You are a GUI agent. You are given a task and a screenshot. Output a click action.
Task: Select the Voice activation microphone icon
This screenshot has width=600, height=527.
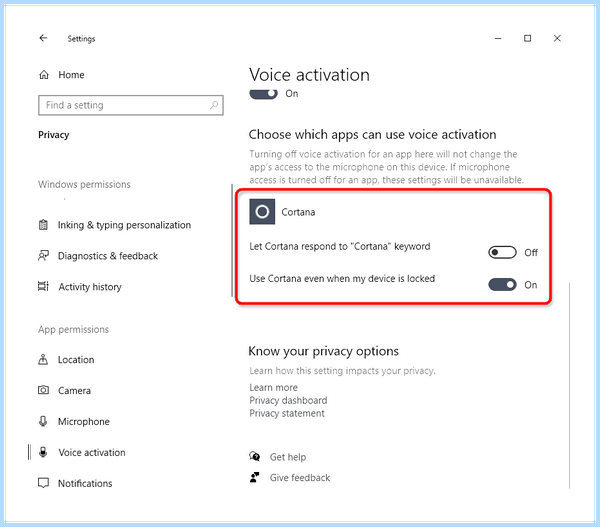(x=43, y=452)
